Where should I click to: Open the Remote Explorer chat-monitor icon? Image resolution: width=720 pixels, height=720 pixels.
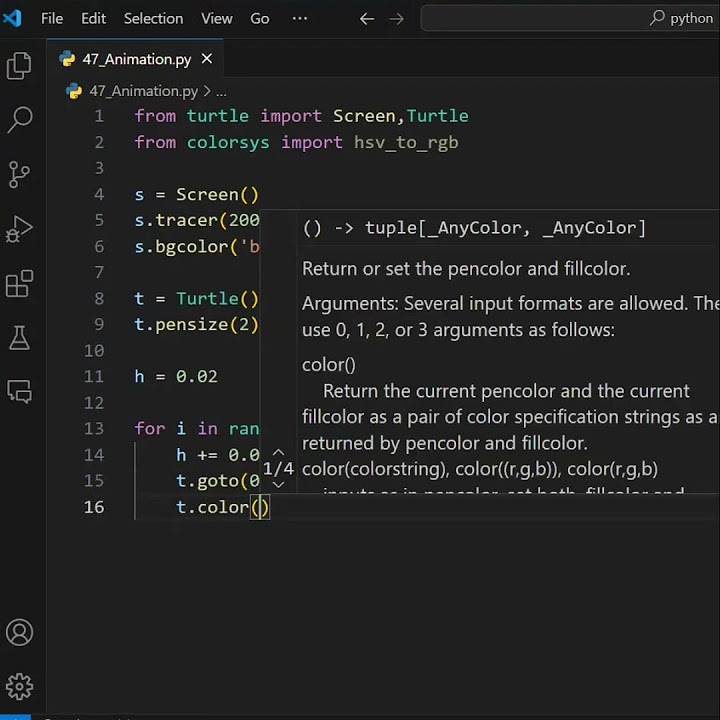tap(19, 391)
